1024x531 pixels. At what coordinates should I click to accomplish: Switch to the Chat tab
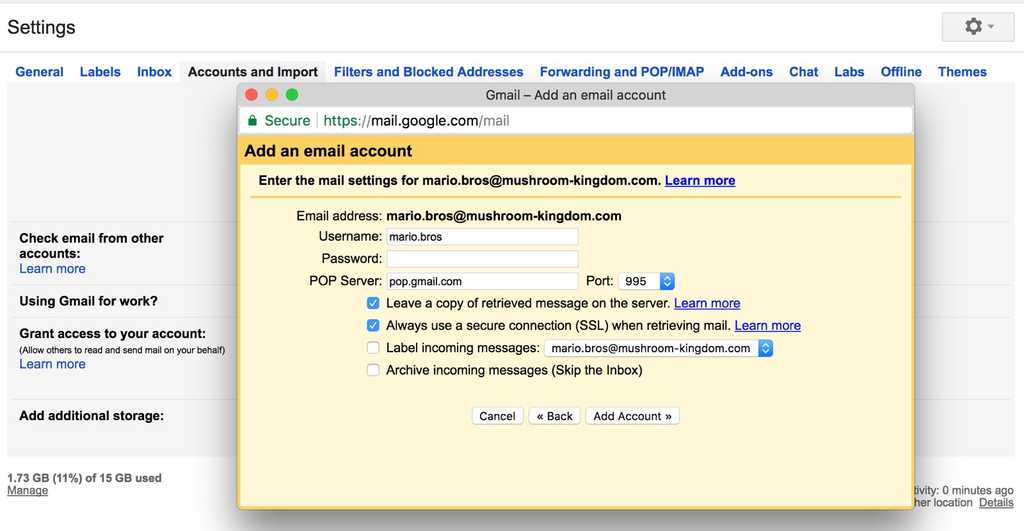tap(803, 72)
